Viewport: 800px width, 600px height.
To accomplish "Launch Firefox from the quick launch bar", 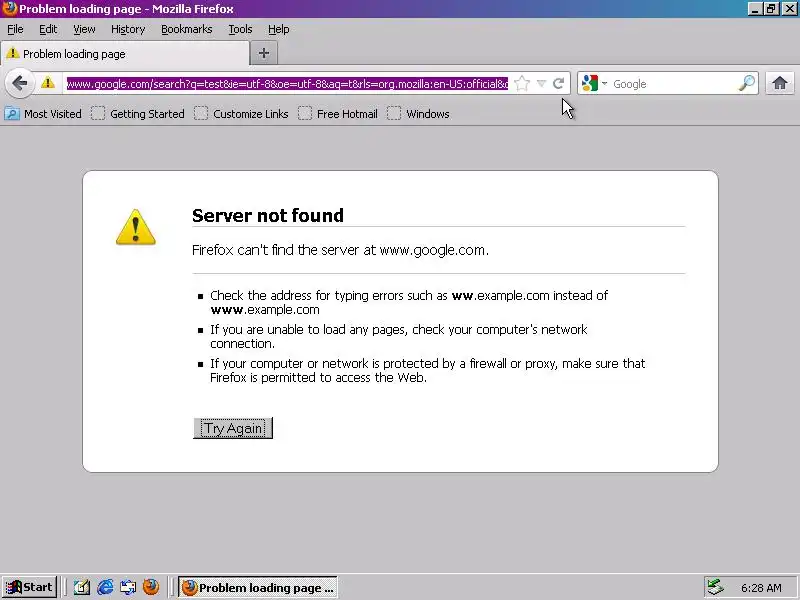I will (151, 587).
